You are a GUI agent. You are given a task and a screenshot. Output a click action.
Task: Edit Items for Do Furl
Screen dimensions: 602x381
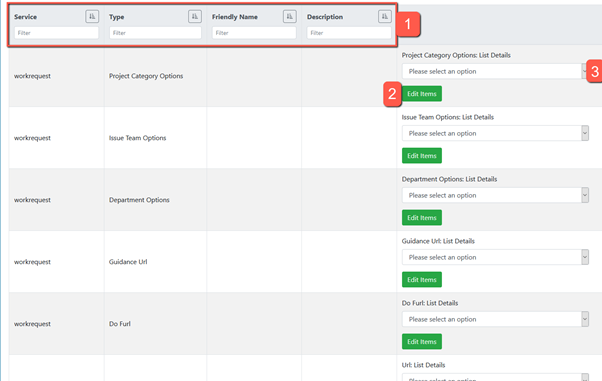(422, 341)
